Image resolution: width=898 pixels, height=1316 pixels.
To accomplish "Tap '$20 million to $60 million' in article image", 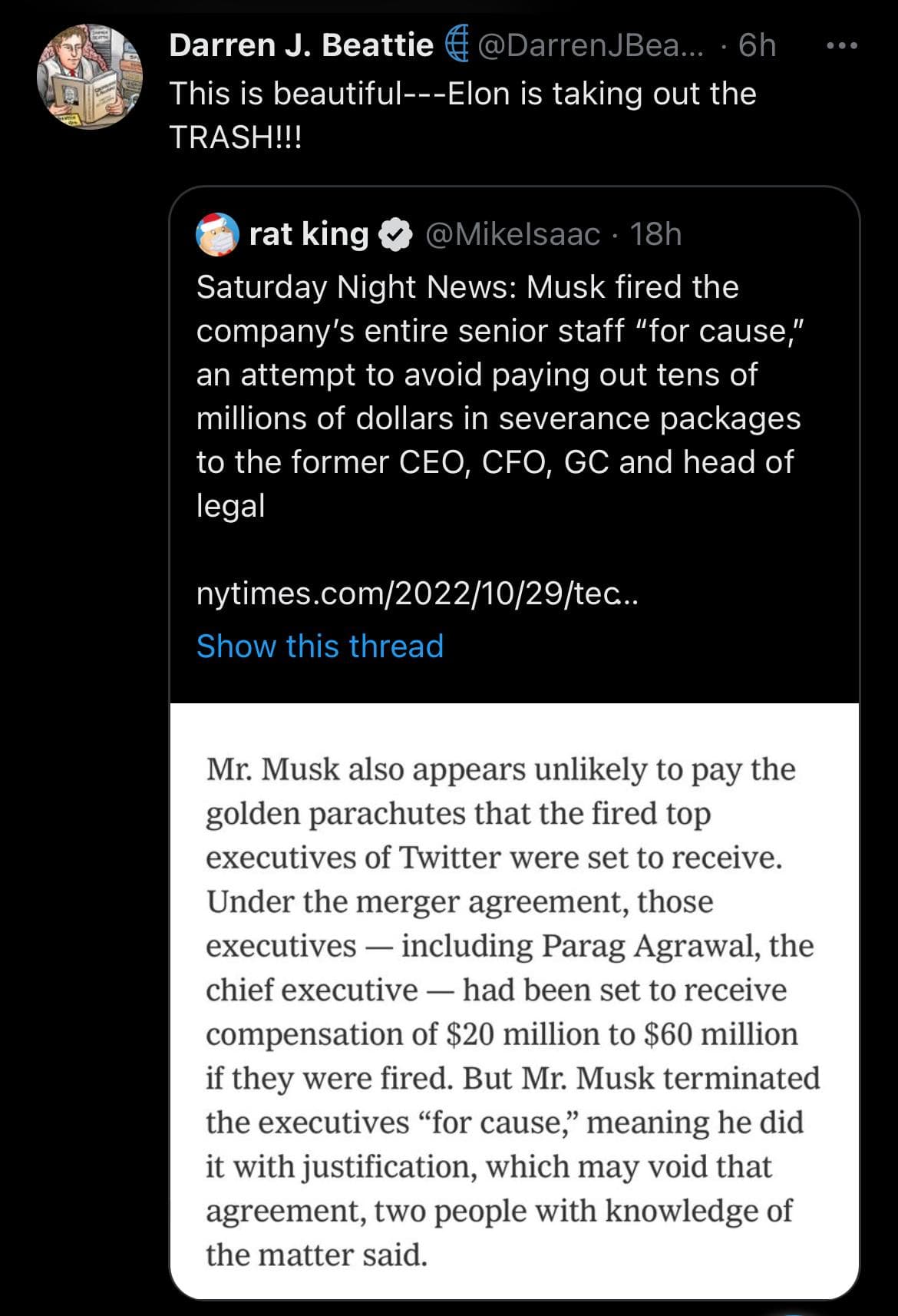I will point(622,1034).
